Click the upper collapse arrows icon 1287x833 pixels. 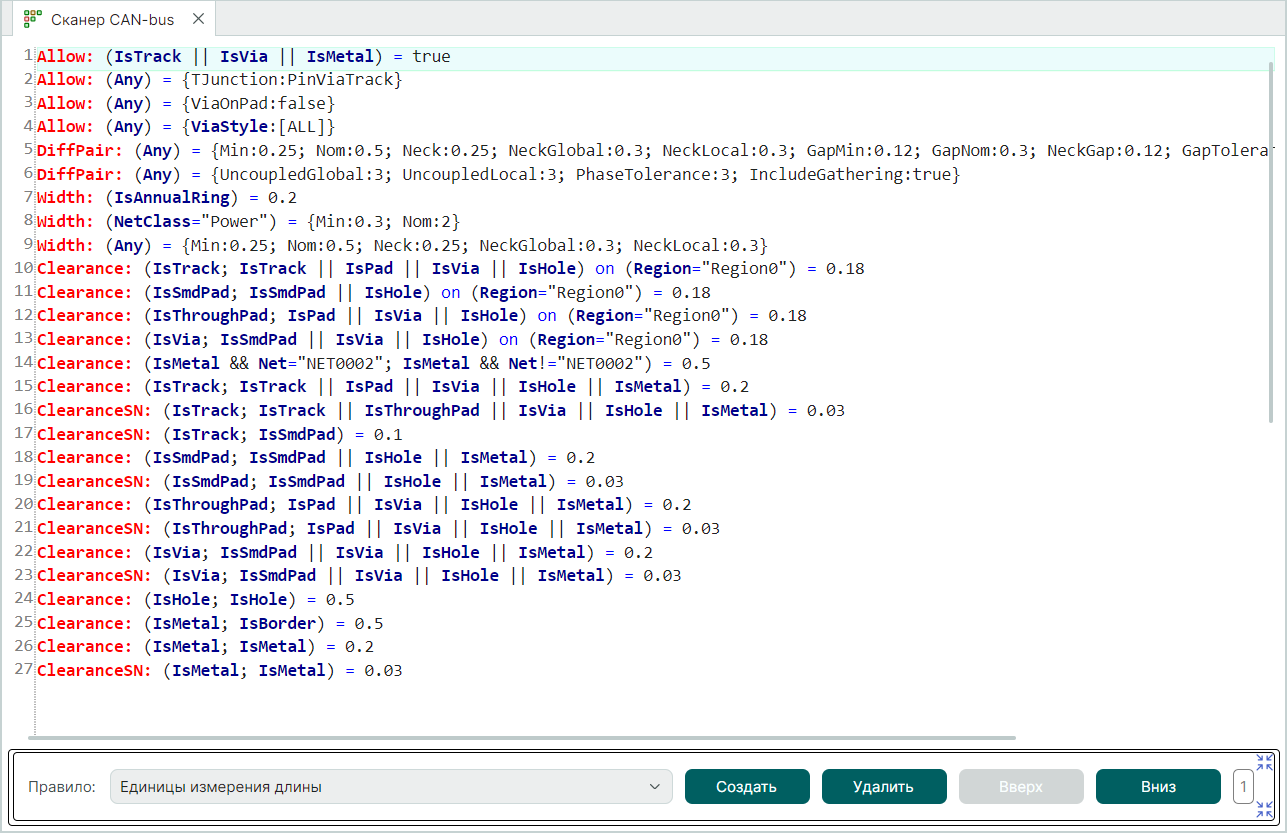click(1265, 762)
